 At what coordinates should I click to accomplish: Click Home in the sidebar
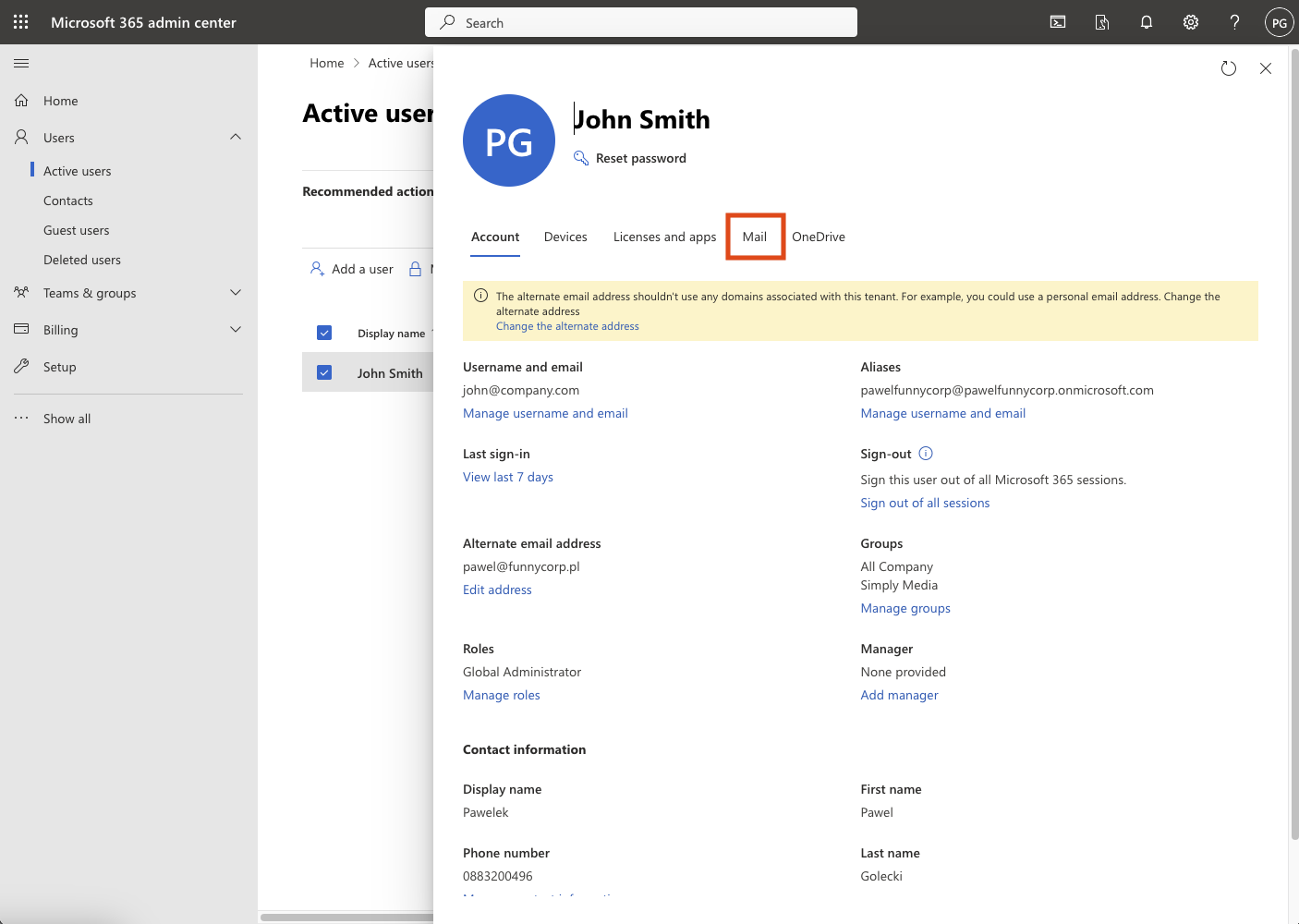60,101
